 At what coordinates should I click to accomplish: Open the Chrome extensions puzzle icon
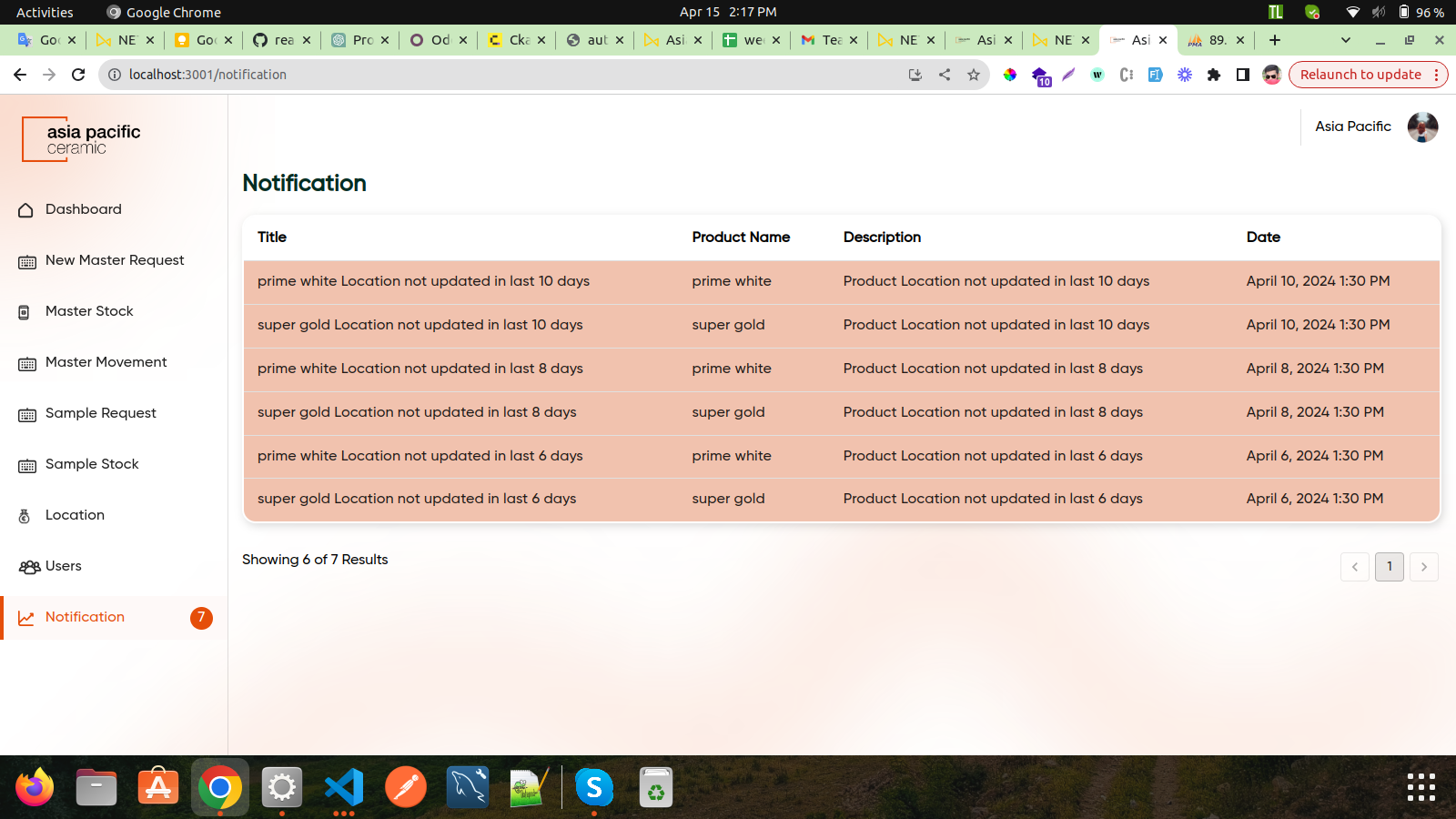1214,75
